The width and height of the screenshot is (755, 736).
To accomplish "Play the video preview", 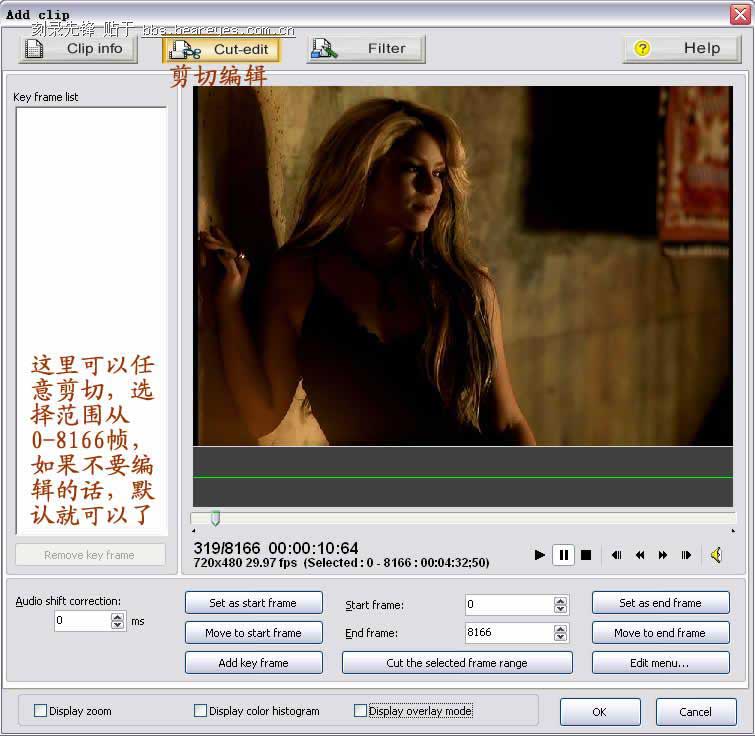I will click(x=540, y=555).
